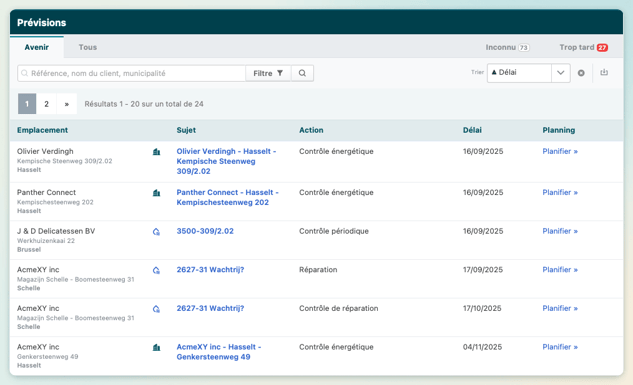This screenshot has width=633, height=385.
Task: Click the Réparation action cell
Action: (318, 270)
